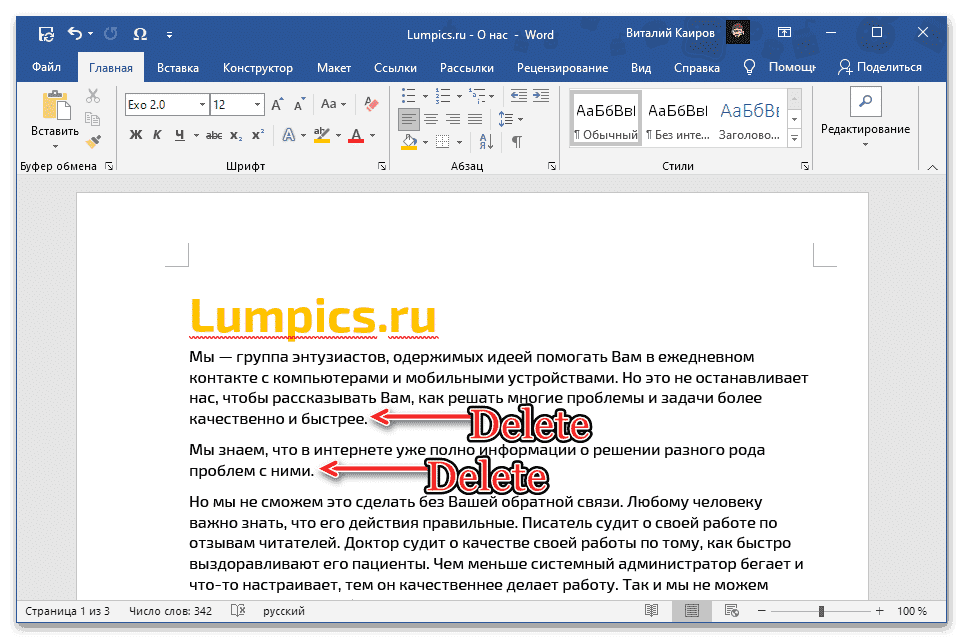Select the strikethrough text icon
The height and width of the screenshot is (639, 963).
212,133
